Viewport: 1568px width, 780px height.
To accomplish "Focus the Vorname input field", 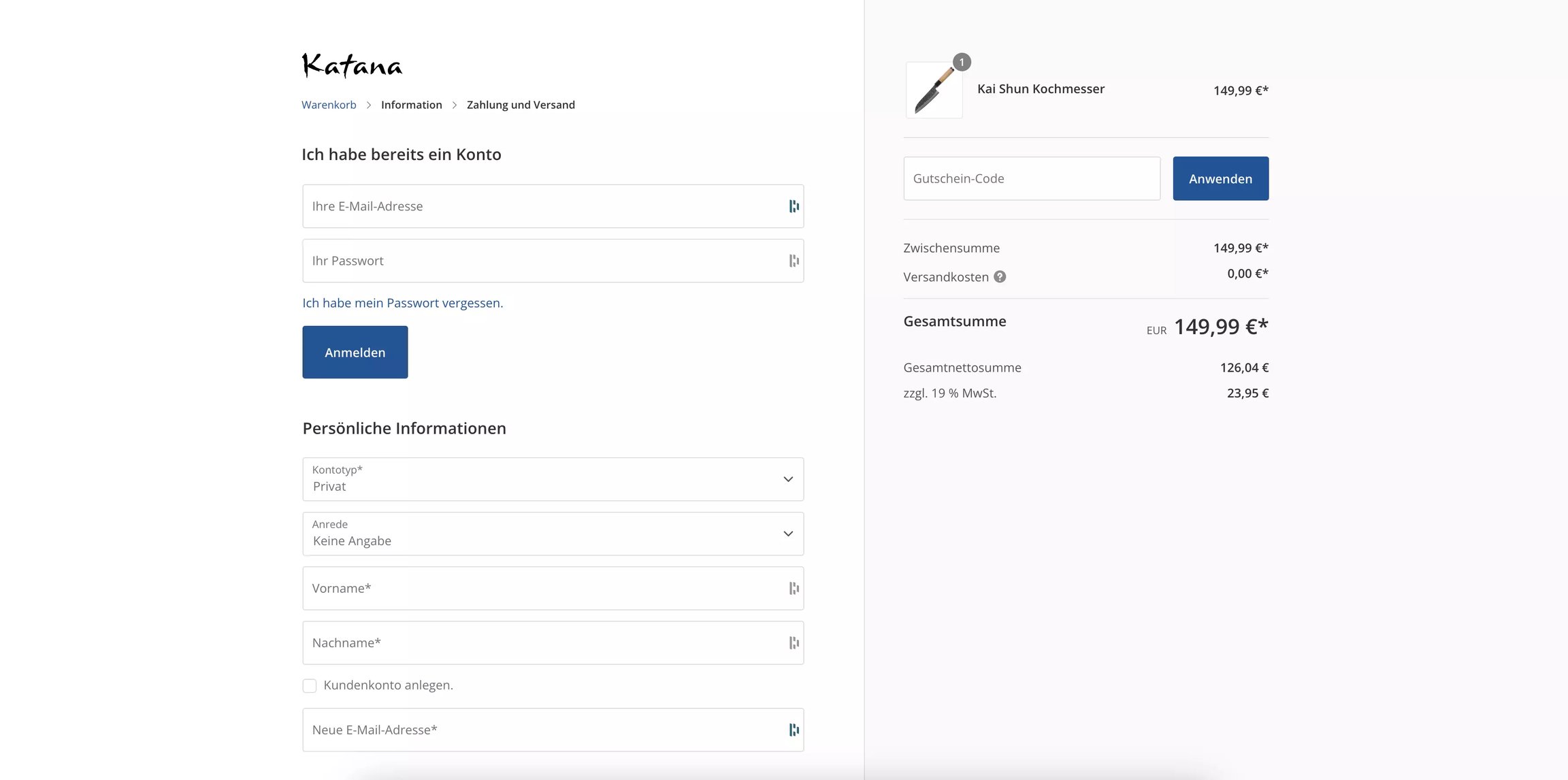I will [x=553, y=588].
